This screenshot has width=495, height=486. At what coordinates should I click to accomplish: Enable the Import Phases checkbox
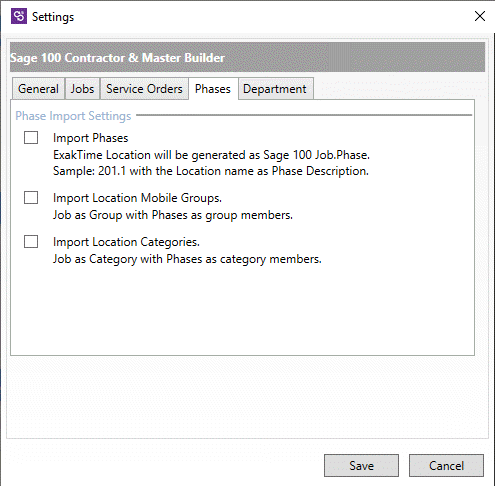[31, 138]
